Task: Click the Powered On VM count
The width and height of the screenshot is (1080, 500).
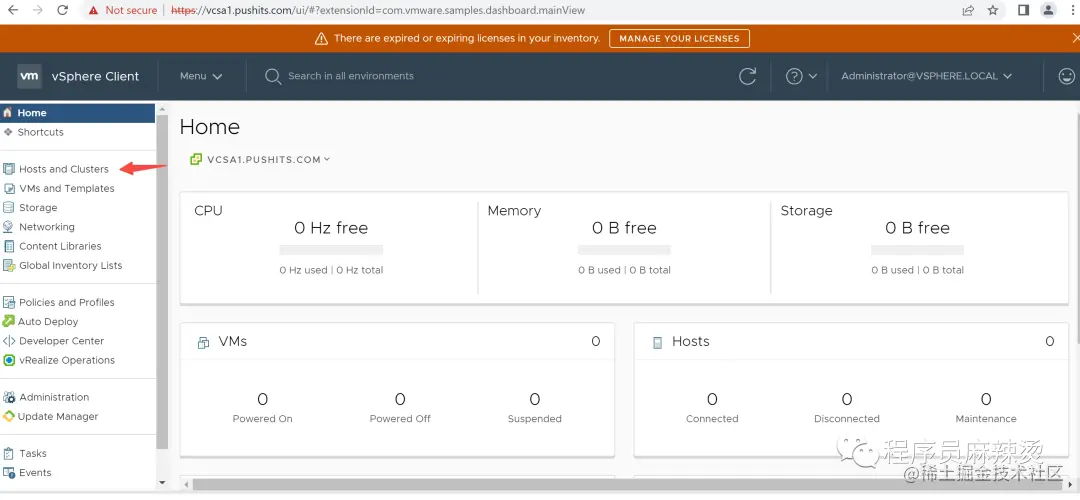Action: point(262,399)
